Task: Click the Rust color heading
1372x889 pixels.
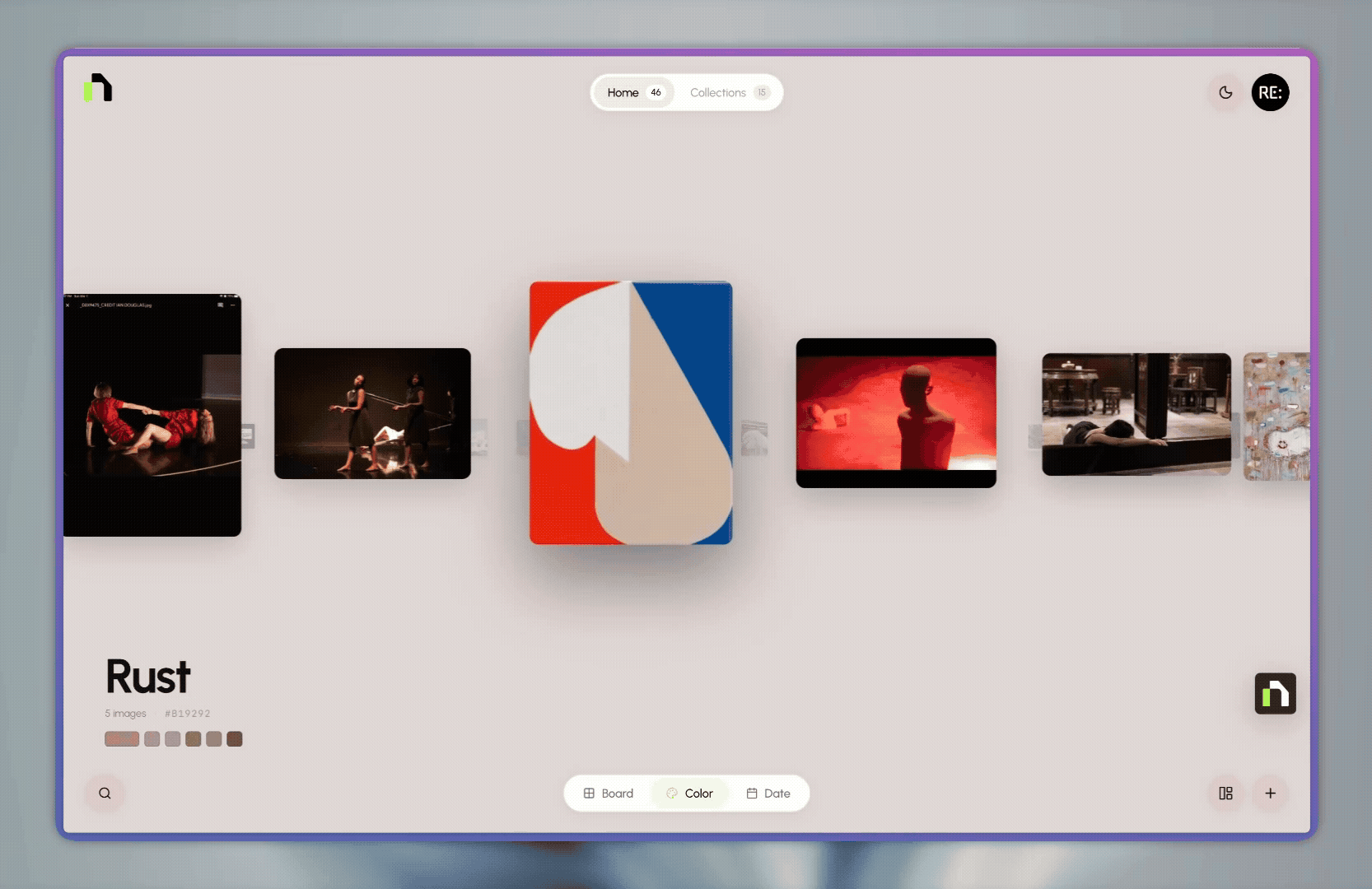Action: click(x=148, y=677)
